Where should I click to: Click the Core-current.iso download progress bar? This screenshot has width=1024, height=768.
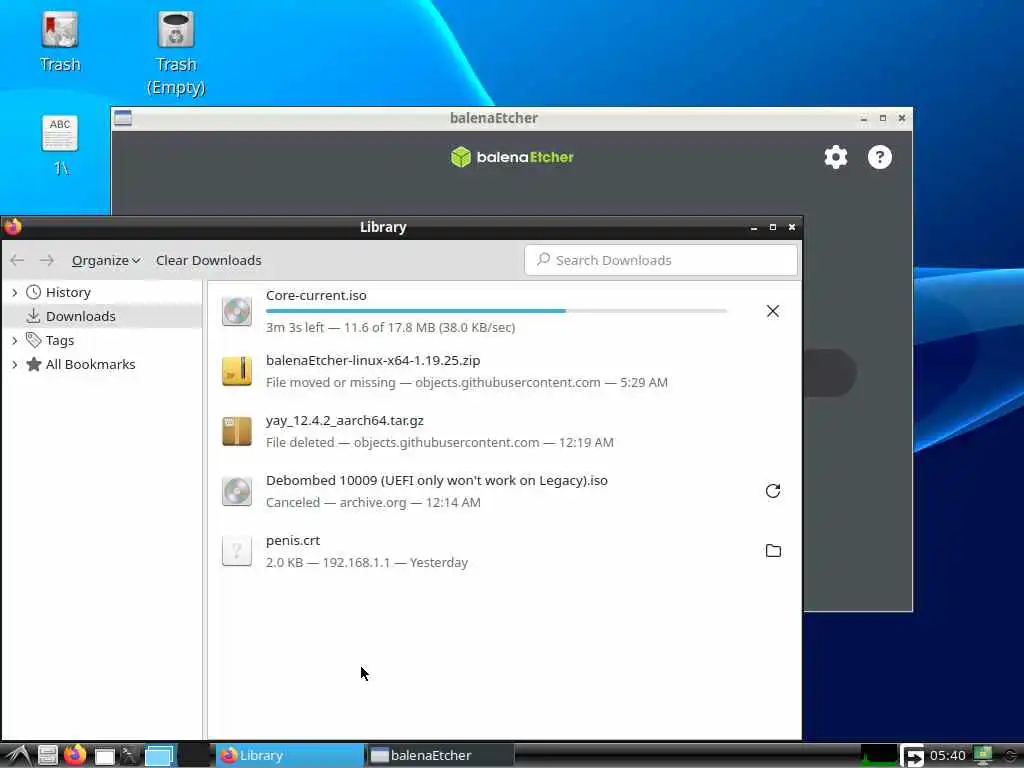point(496,311)
